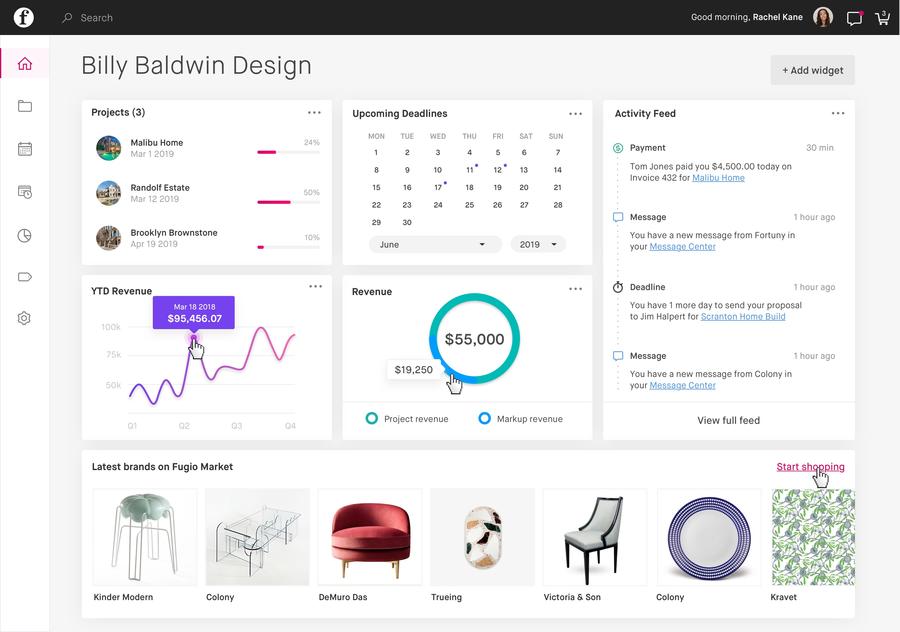Click the Add widget button
Viewport: 900px width, 632px height.
(x=812, y=70)
